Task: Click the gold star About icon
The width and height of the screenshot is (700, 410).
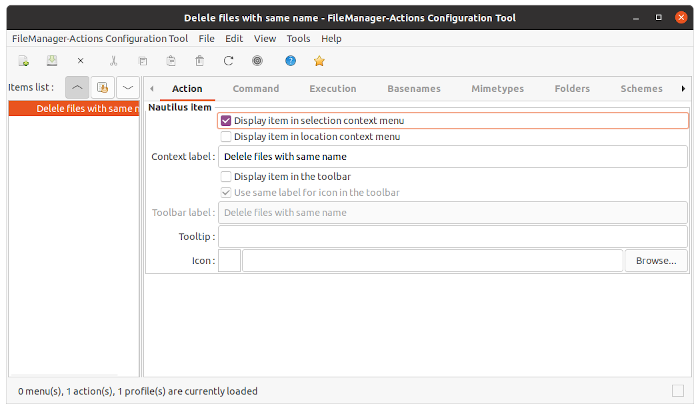Action: click(x=319, y=61)
